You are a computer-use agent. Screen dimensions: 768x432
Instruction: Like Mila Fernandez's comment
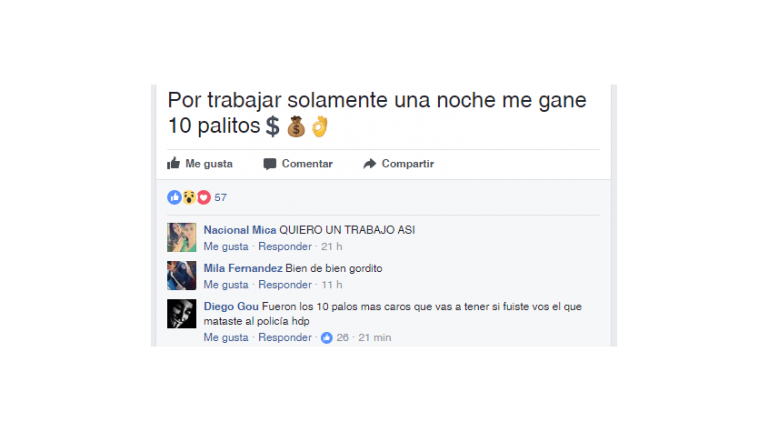tap(226, 285)
